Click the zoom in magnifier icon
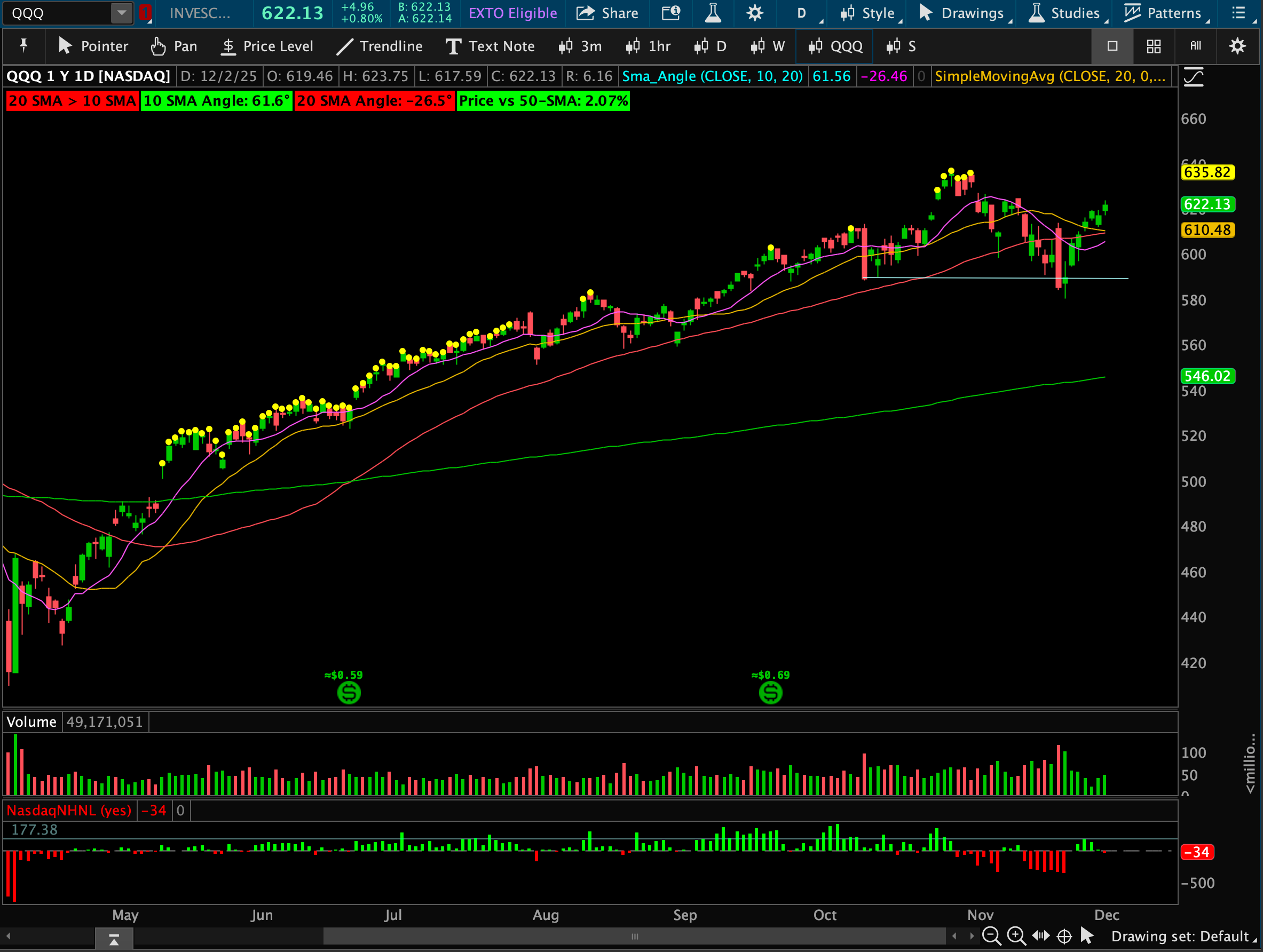The image size is (1263, 952). click(1016, 936)
